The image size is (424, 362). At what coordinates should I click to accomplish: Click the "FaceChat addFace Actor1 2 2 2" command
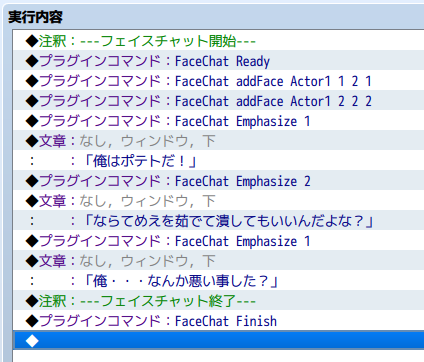(x=219, y=101)
